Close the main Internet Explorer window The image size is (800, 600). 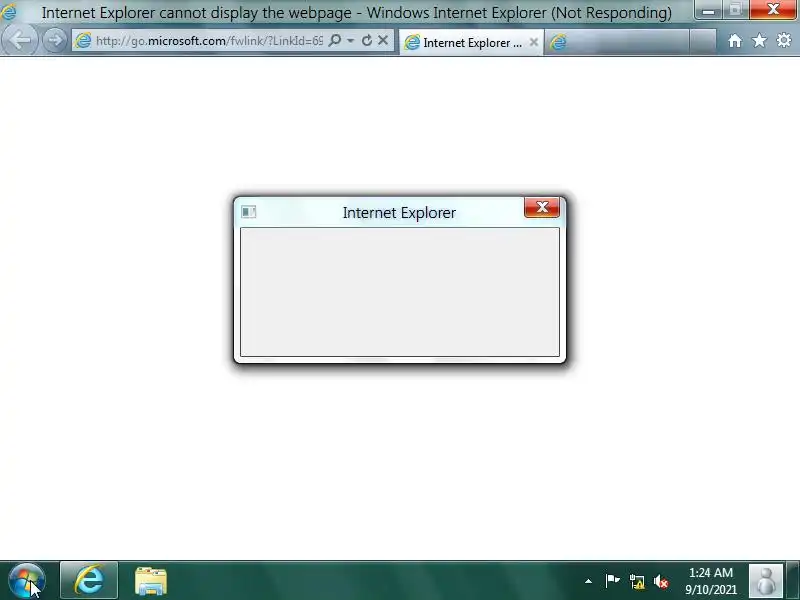pos(773,10)
